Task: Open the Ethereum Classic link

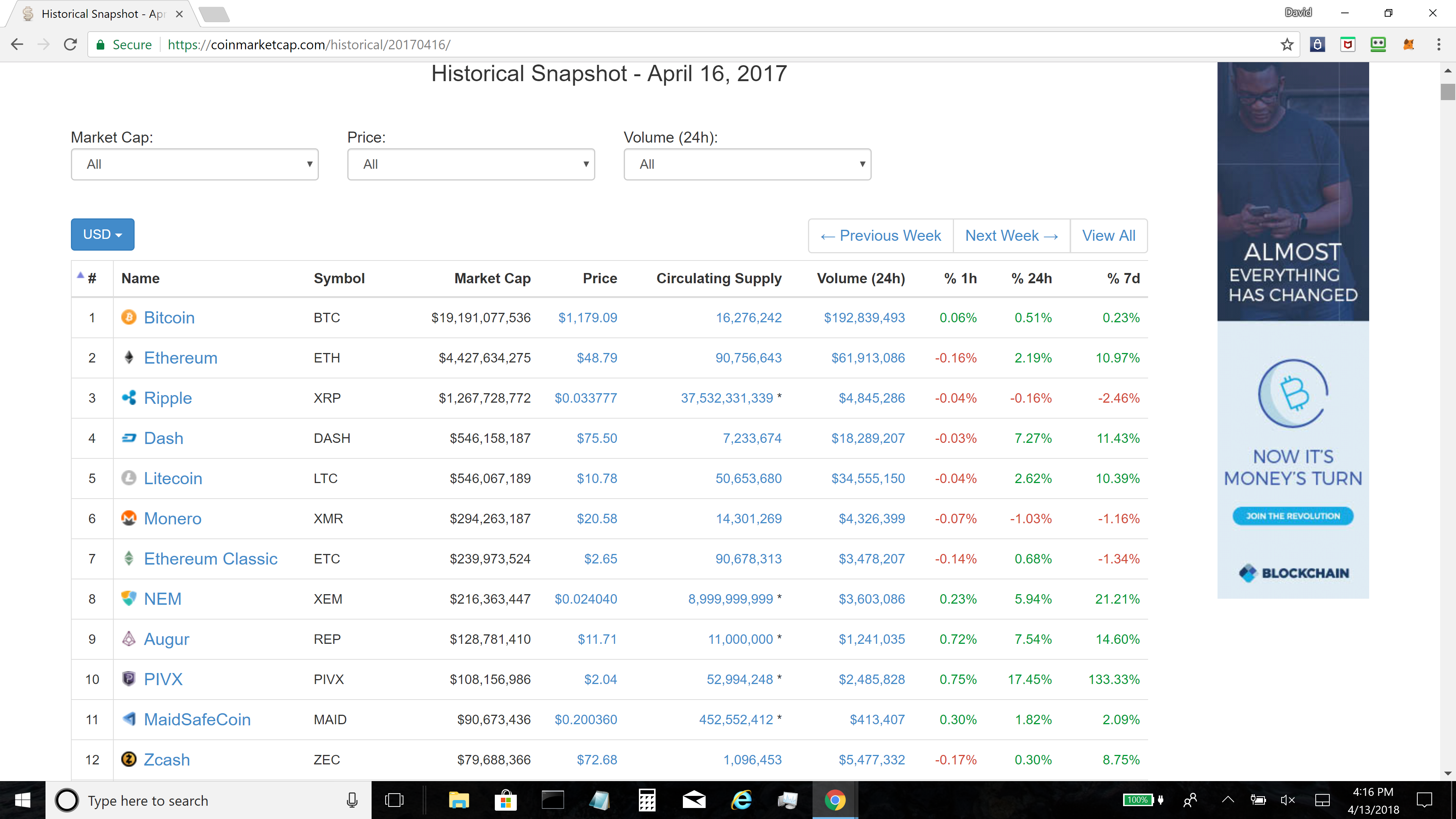Action: coord(210,559)
